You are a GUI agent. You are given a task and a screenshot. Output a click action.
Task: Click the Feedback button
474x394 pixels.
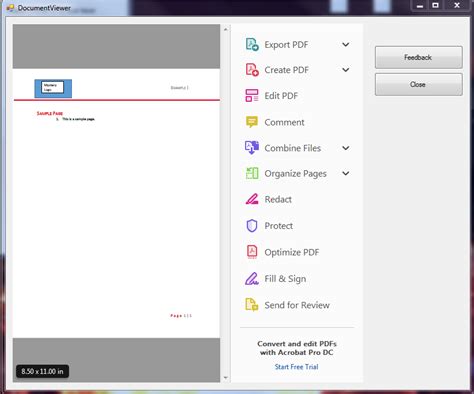point(418,57)
